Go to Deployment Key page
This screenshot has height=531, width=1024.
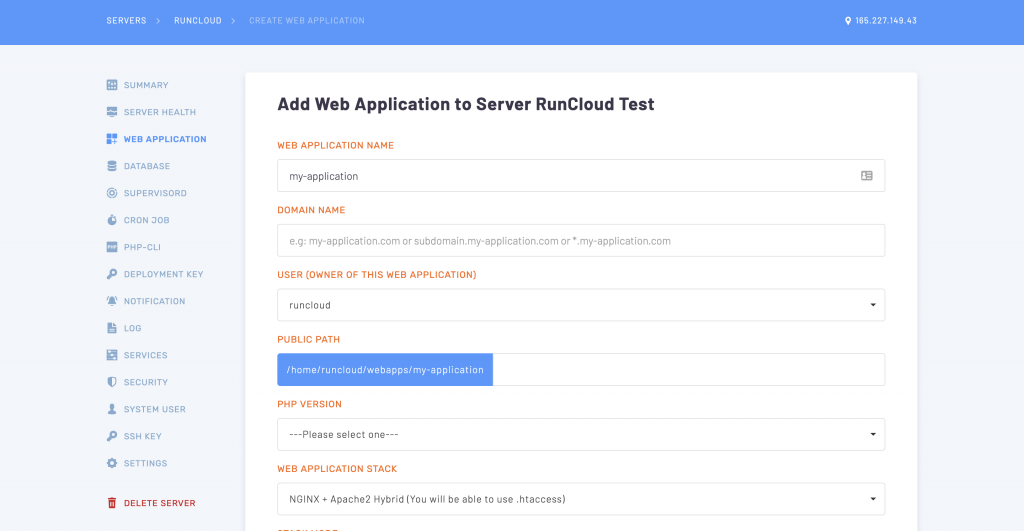164,274
